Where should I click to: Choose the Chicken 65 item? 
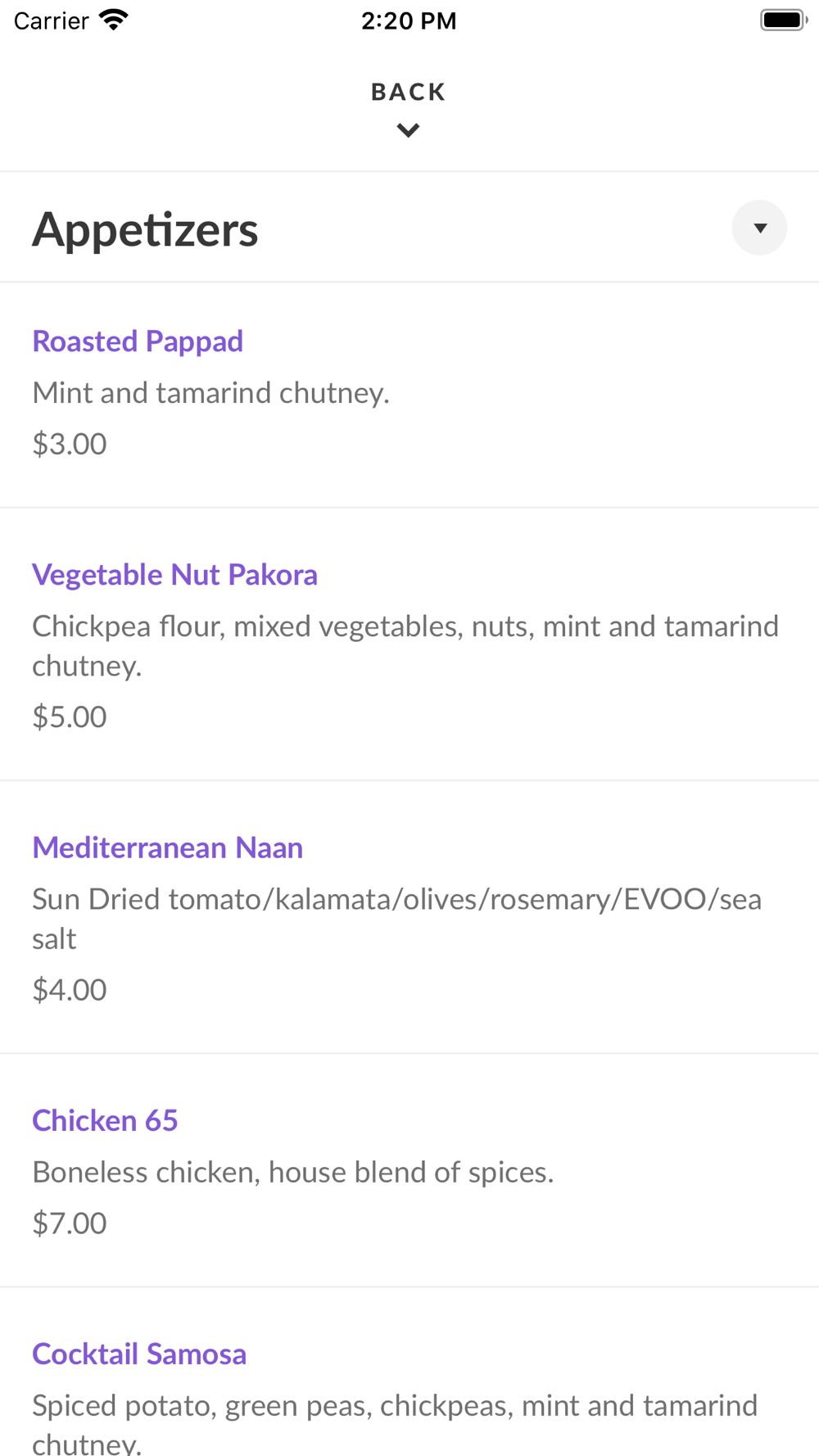pos(105,1120)
